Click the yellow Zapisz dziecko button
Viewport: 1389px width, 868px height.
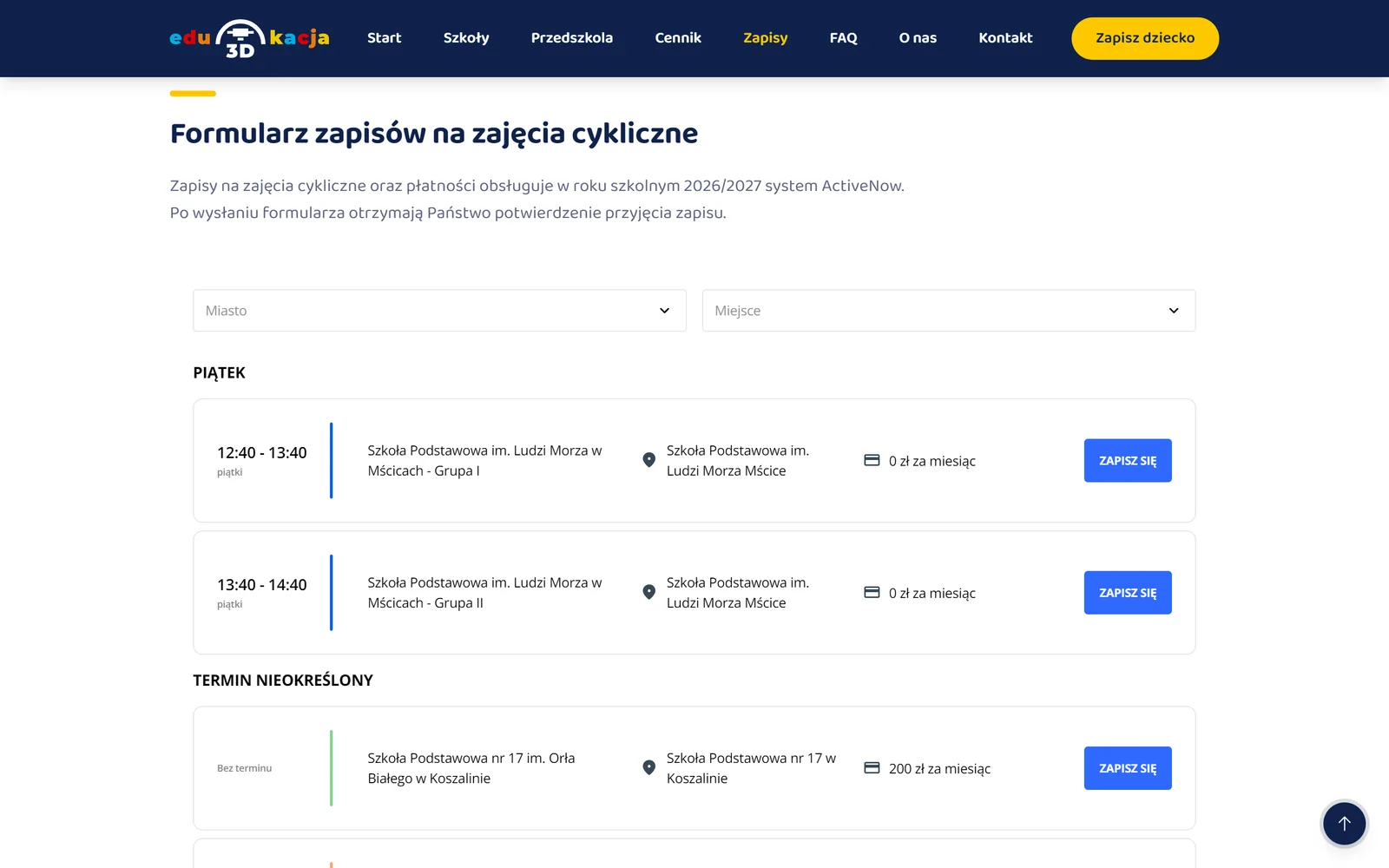1145,38
